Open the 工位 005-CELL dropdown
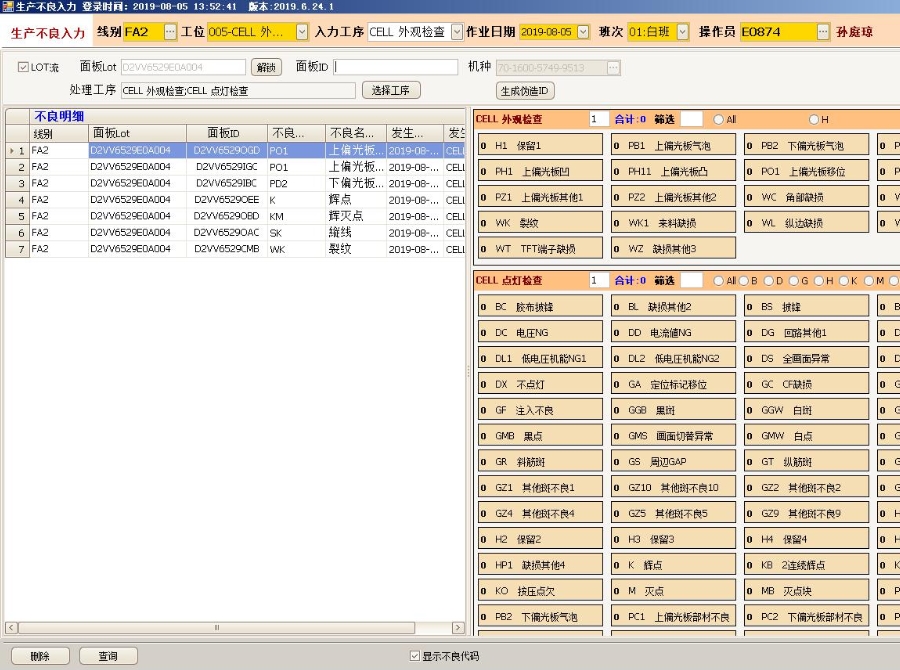The height and width of the screenshot is (670, 900). pos(301,32)
